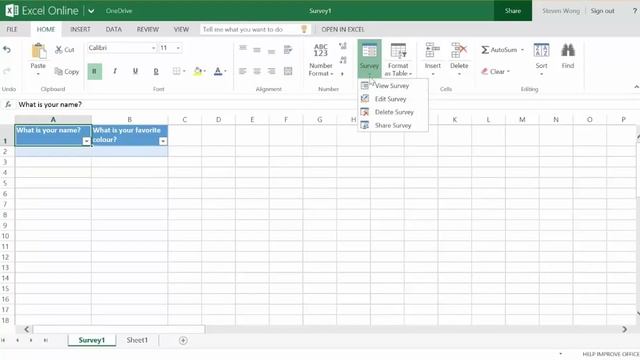Choose View Survey from menu

pyautogui.click(x=393, y=86)
